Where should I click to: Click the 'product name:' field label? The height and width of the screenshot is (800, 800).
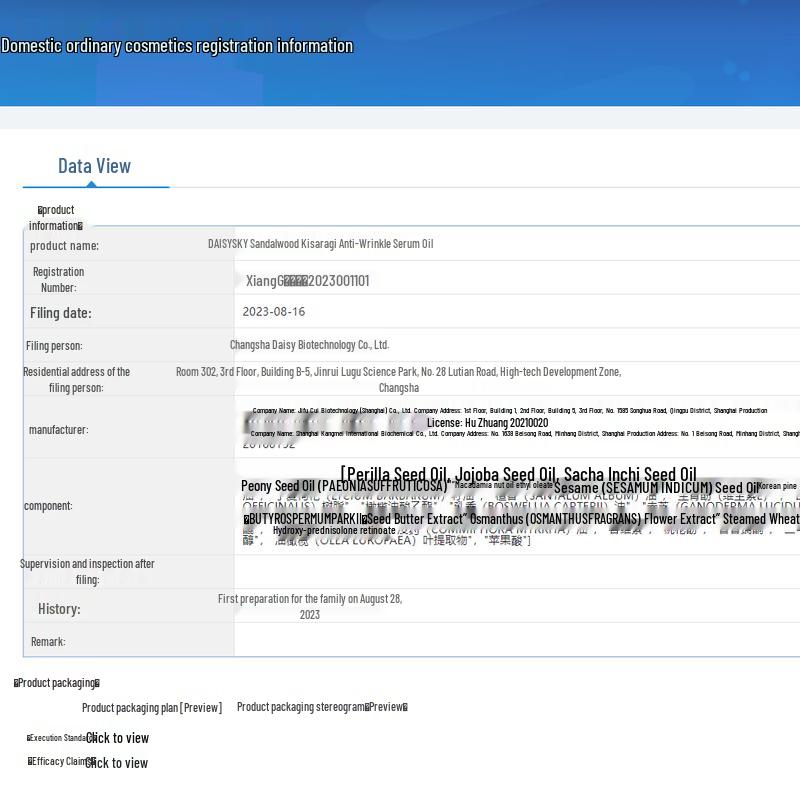click(64, 246)
